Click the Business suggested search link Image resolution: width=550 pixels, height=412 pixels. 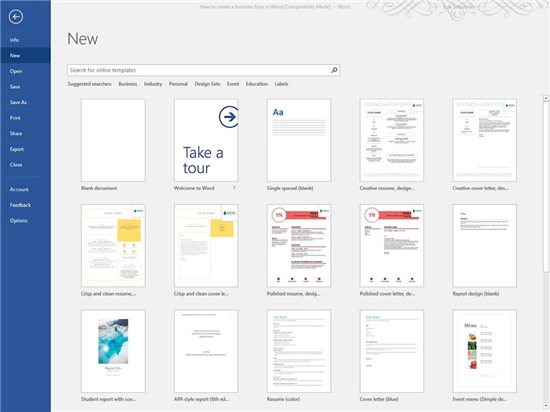coord(128,84)
